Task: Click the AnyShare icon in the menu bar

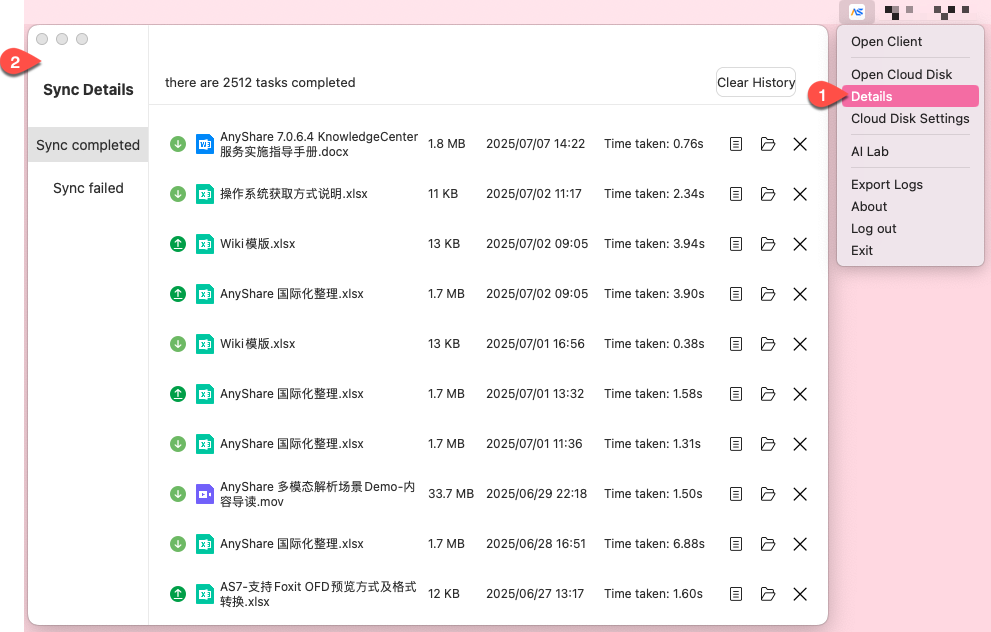Action: point(856,12)
